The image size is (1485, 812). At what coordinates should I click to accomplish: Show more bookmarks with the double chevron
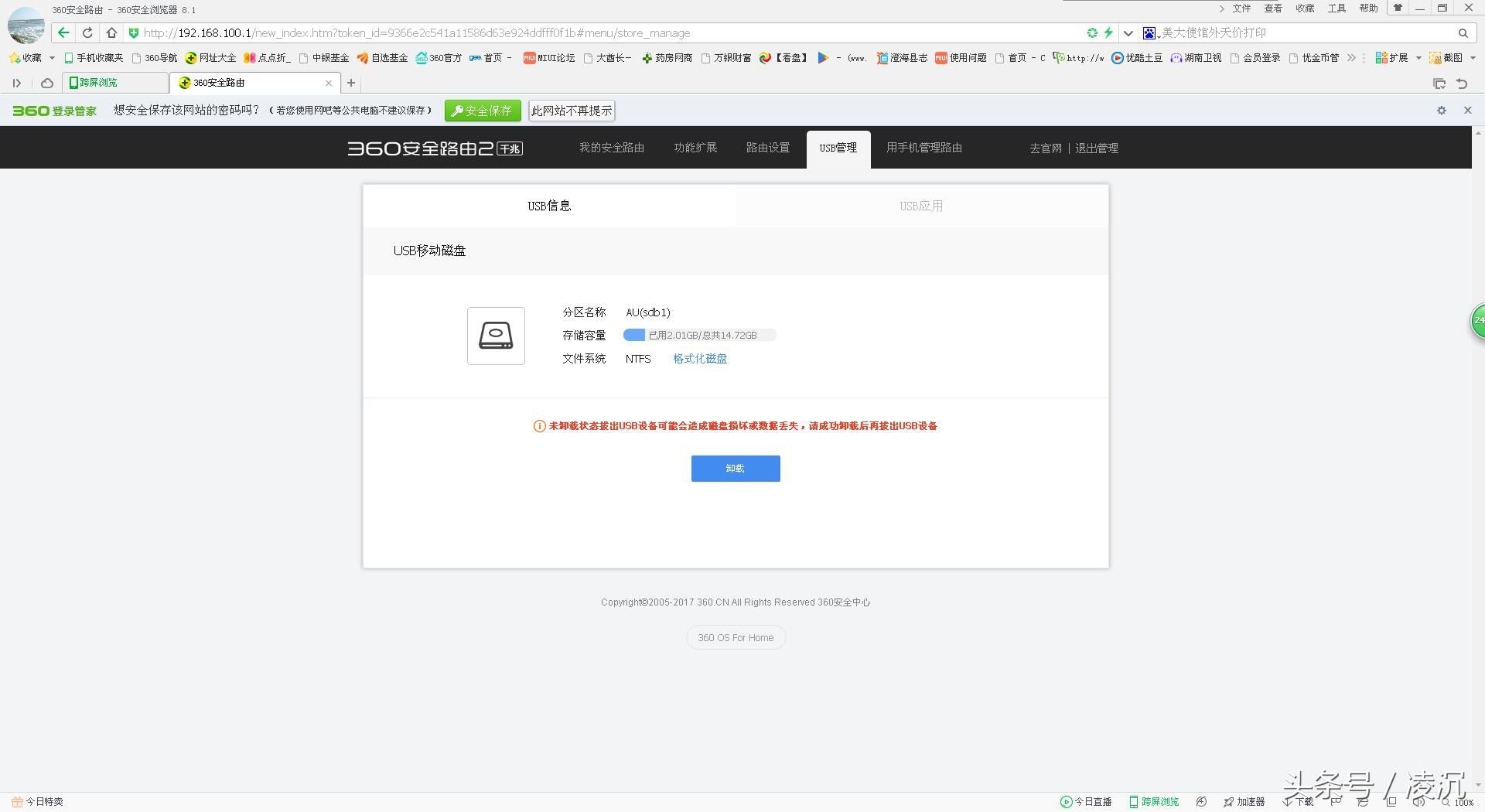[1351, 57]
